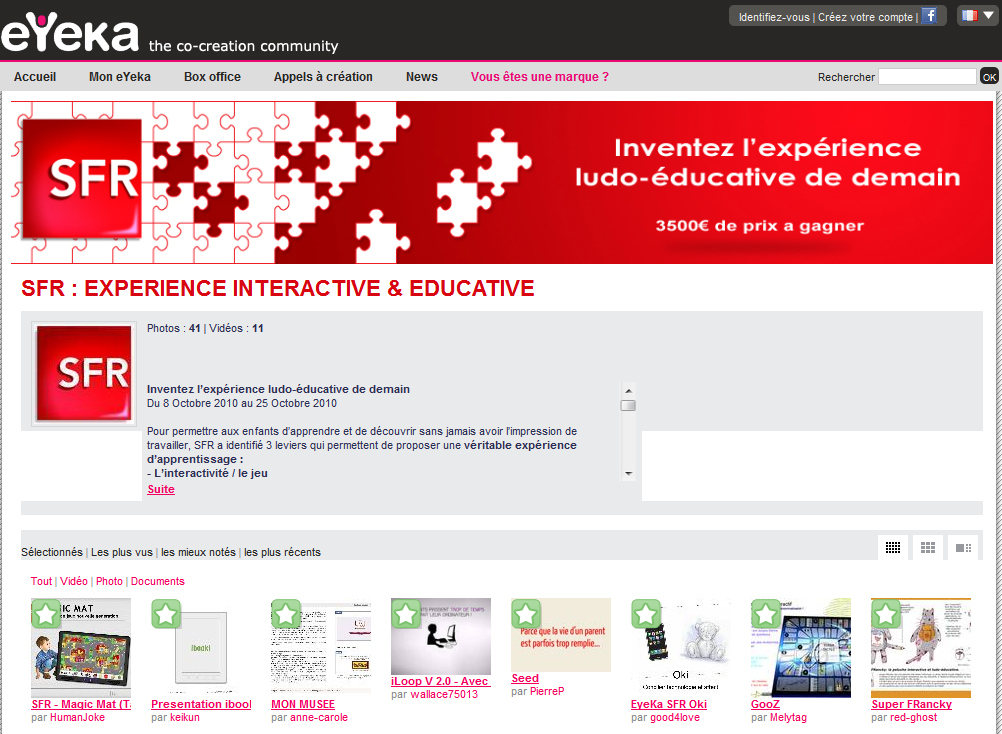
Task: Click 'MON MUSEE' title link
Action: click(x=303, y=704)
